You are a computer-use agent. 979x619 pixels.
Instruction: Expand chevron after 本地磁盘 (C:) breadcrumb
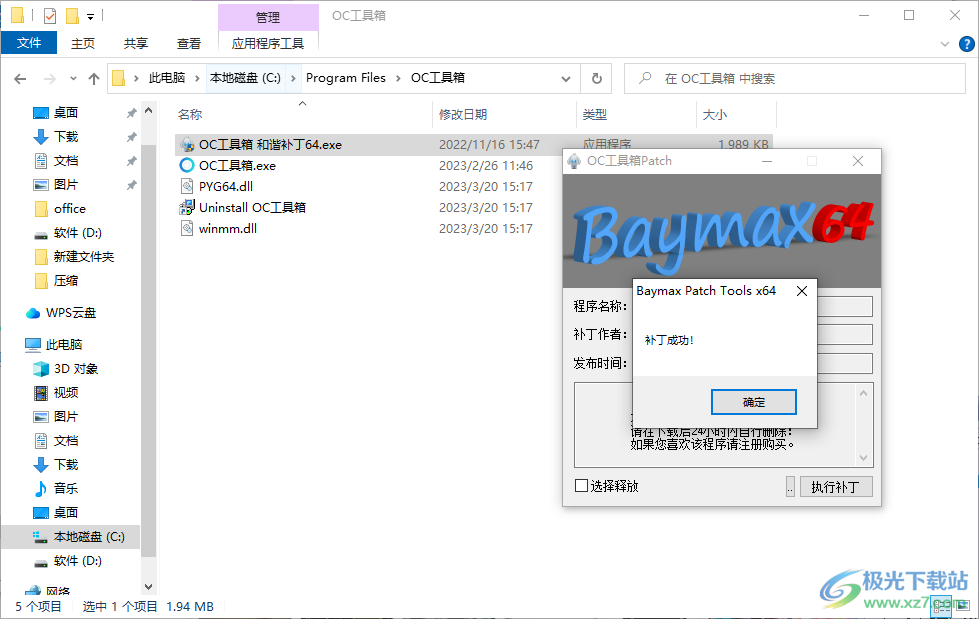tap(293, 78)
